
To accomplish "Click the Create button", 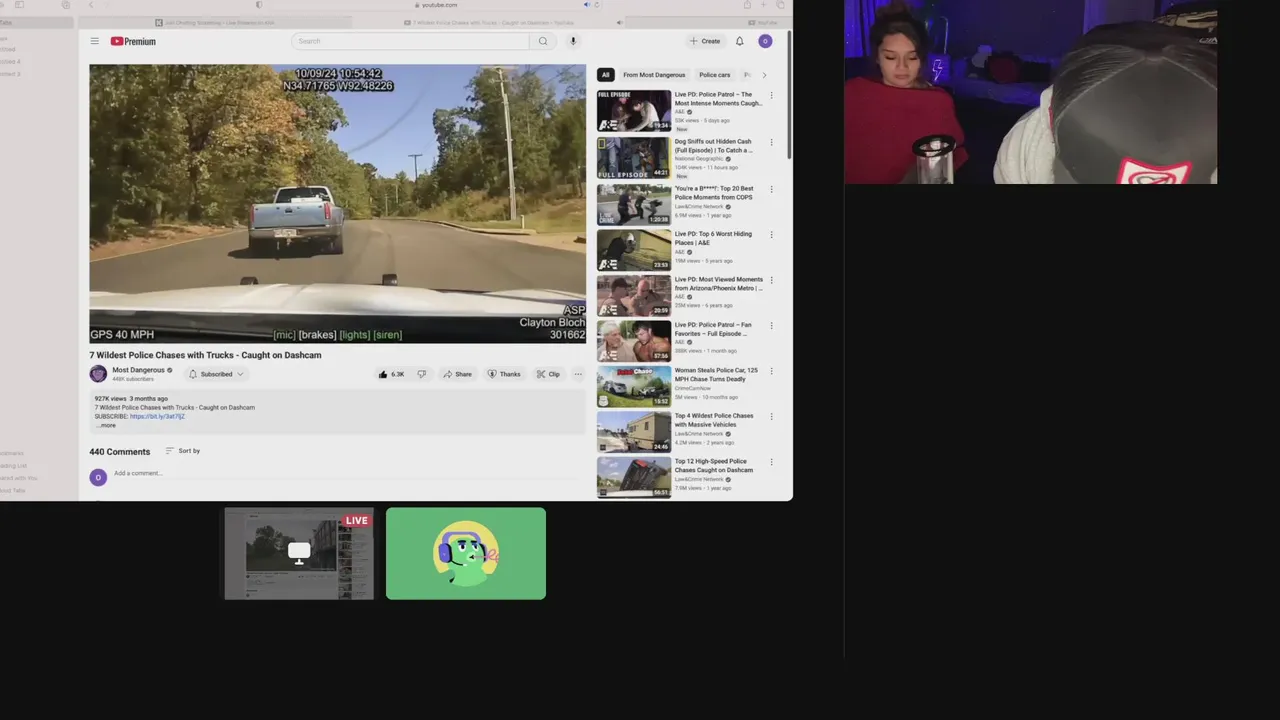I will pyautogui.click(x=705, y=41).
